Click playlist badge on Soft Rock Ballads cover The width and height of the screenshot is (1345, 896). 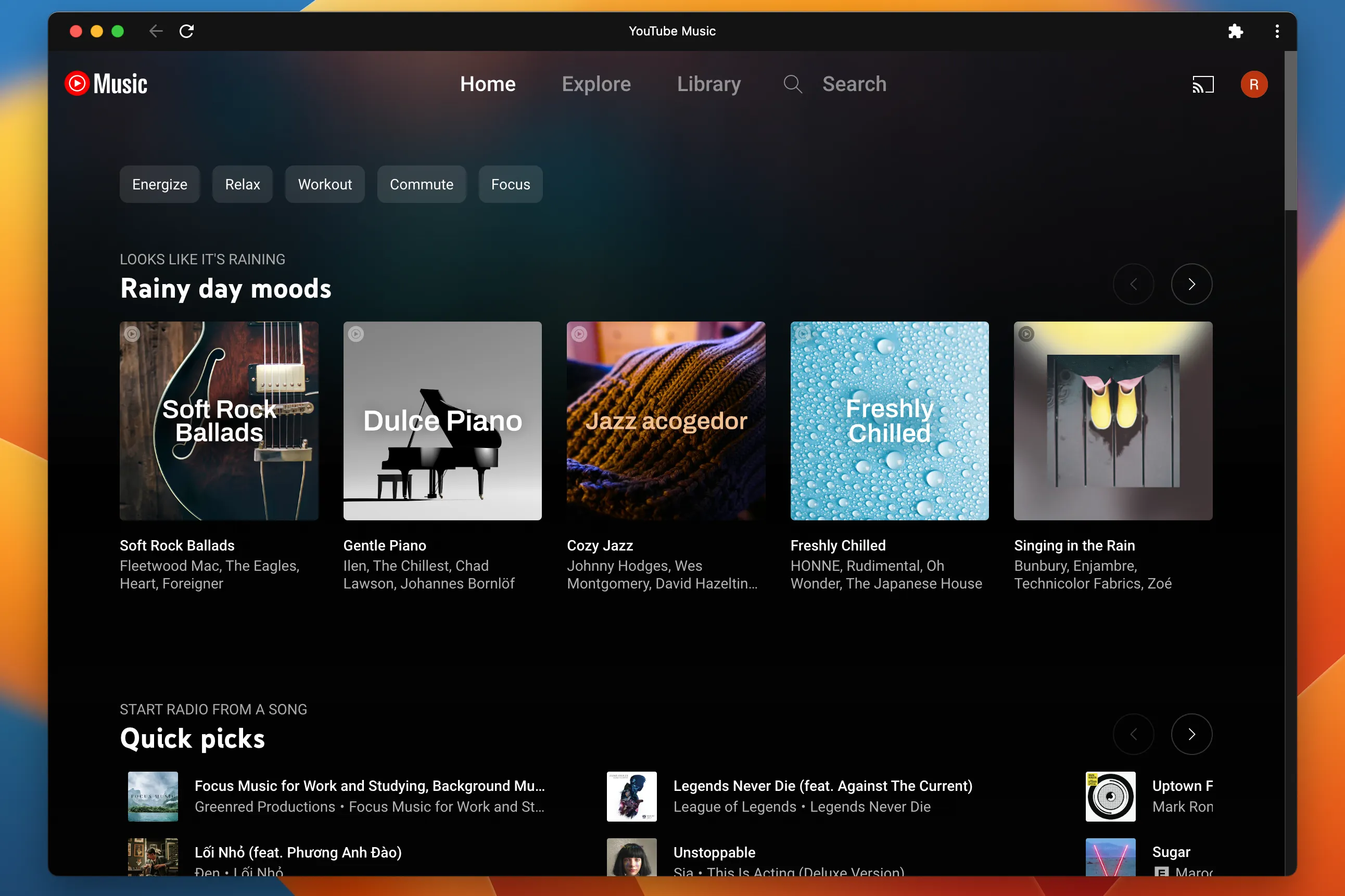pos(132,334)
